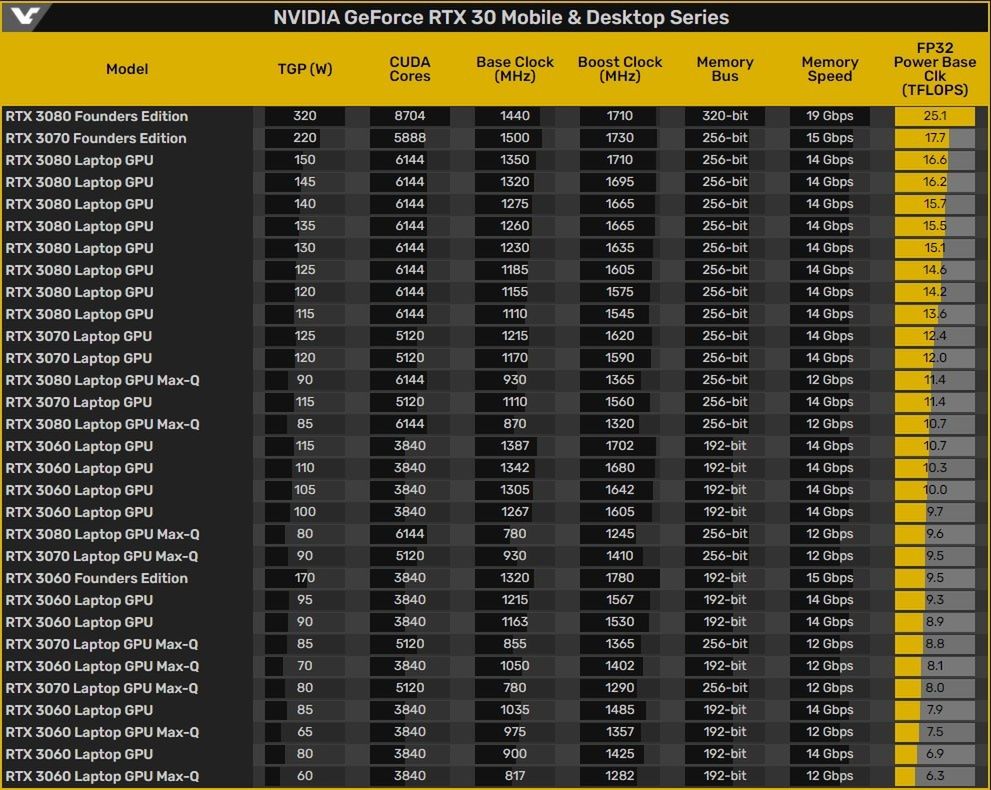Click the 1590 boost clock cell
The height and width of the screenshot is (790, 991).
click(619, 358)
